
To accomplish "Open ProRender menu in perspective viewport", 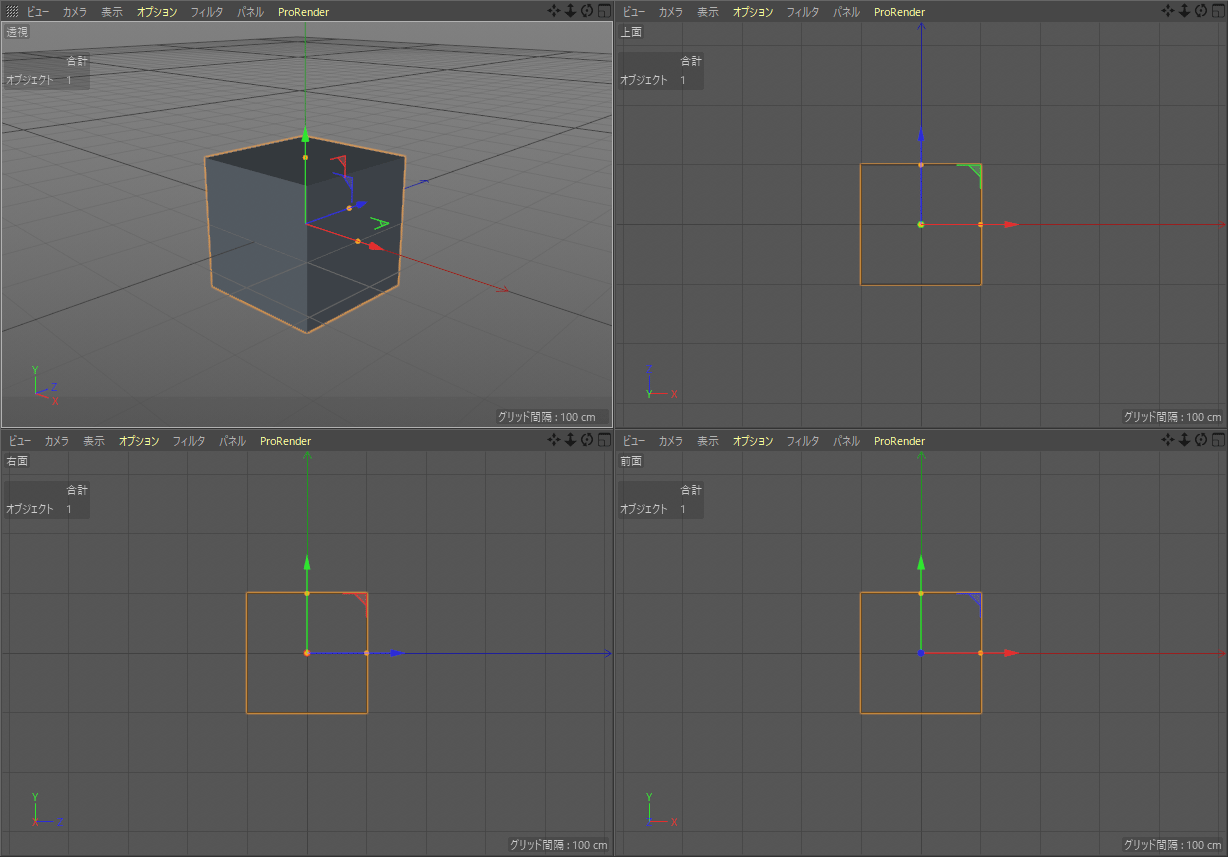I will pos(303,12).
